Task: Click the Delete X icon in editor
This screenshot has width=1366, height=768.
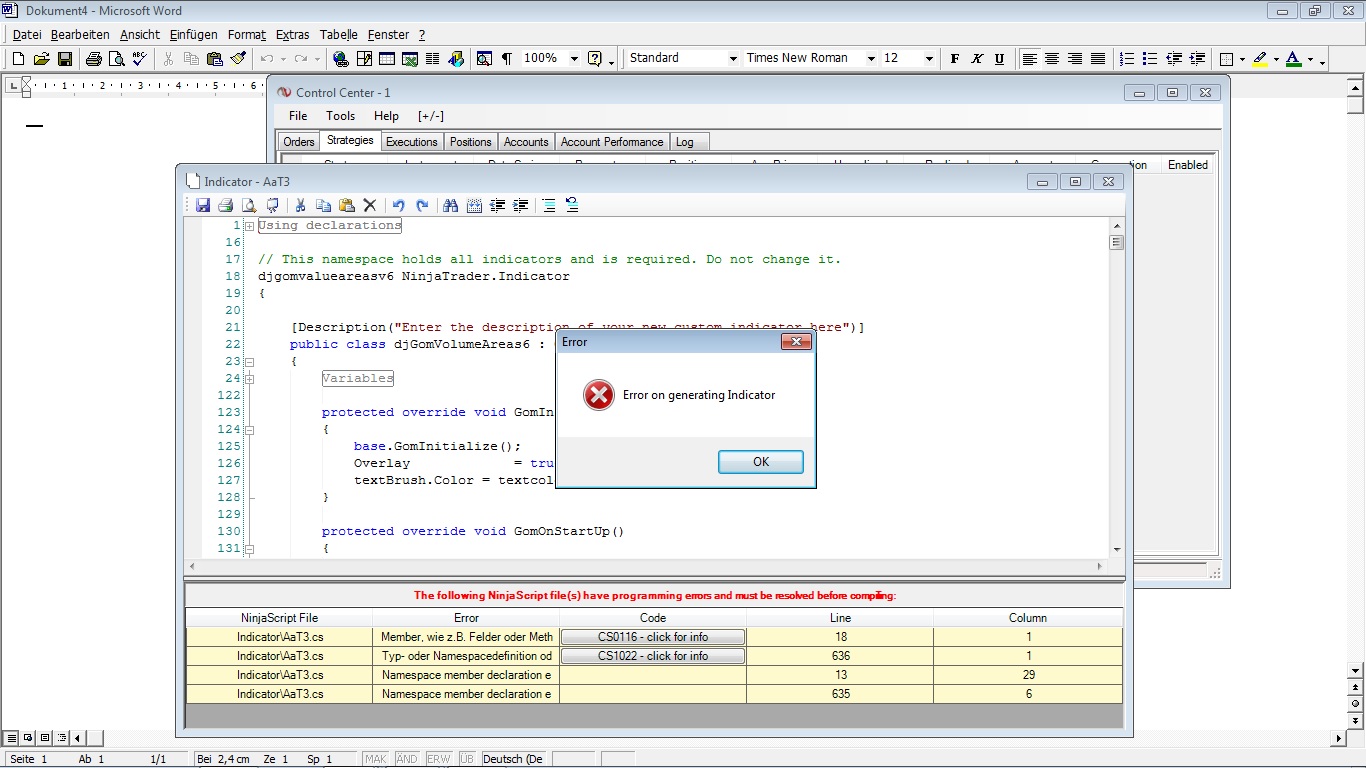Action: pos(369,205)
